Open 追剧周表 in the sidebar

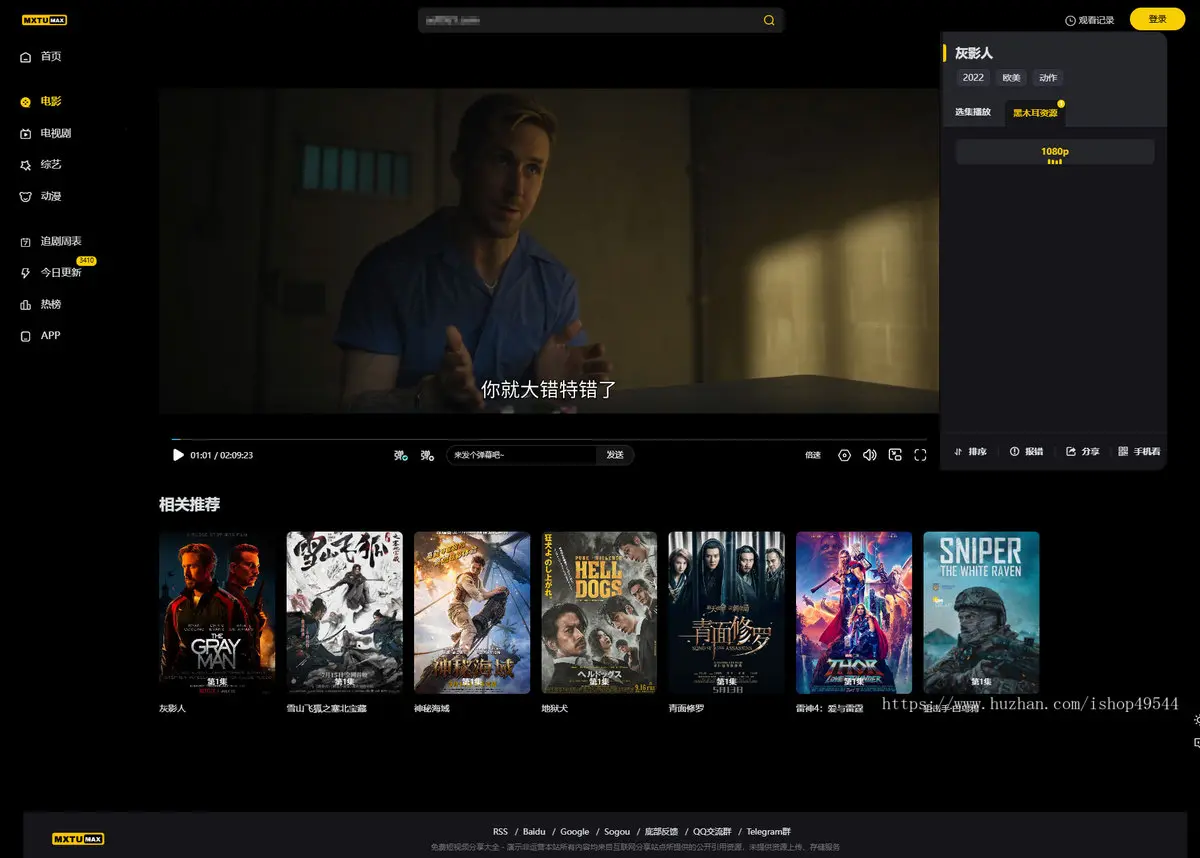click(51, 241)
